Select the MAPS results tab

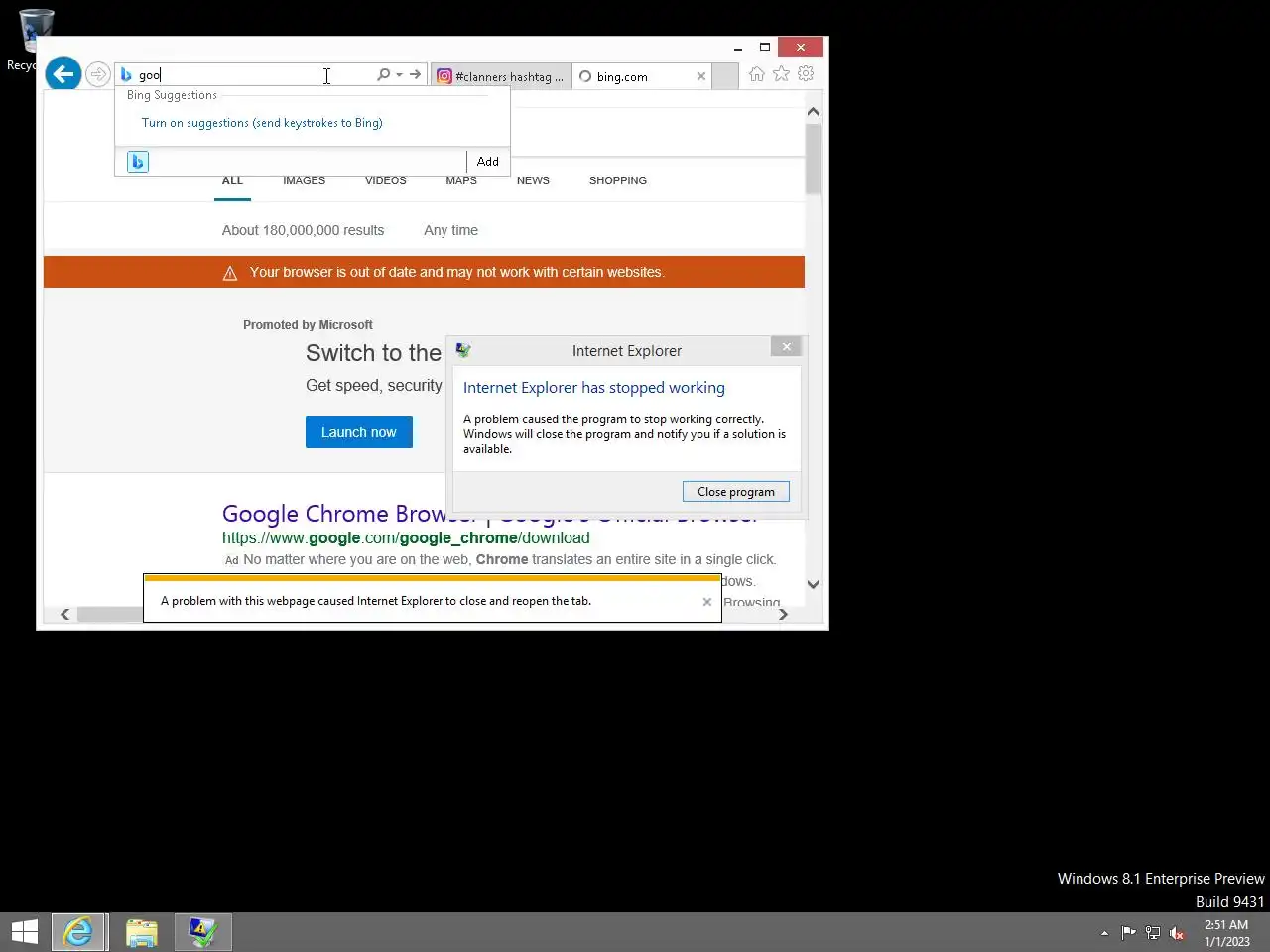pos(461,180)
